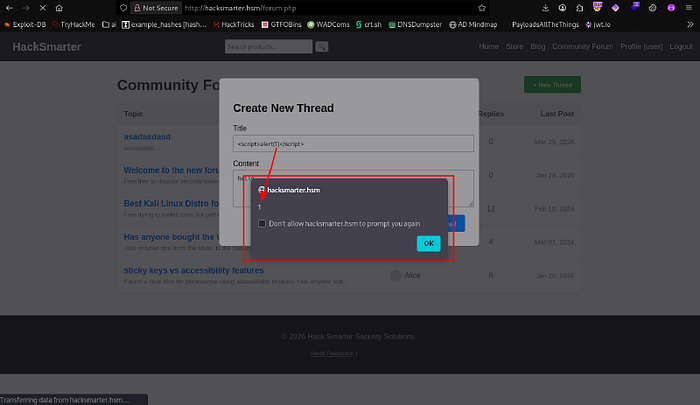This screenshot has height=405, width=700.
Task: Open Home in the site navigation
Action: [488, 46]
